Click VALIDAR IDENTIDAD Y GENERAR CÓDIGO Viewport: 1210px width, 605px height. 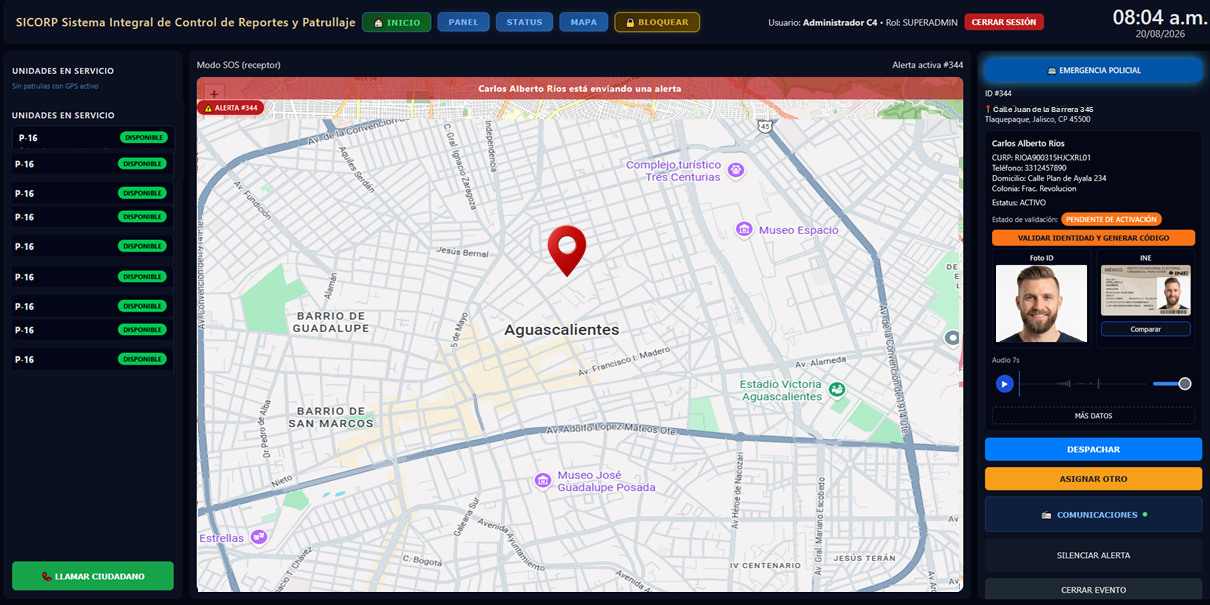[1093, 238]
